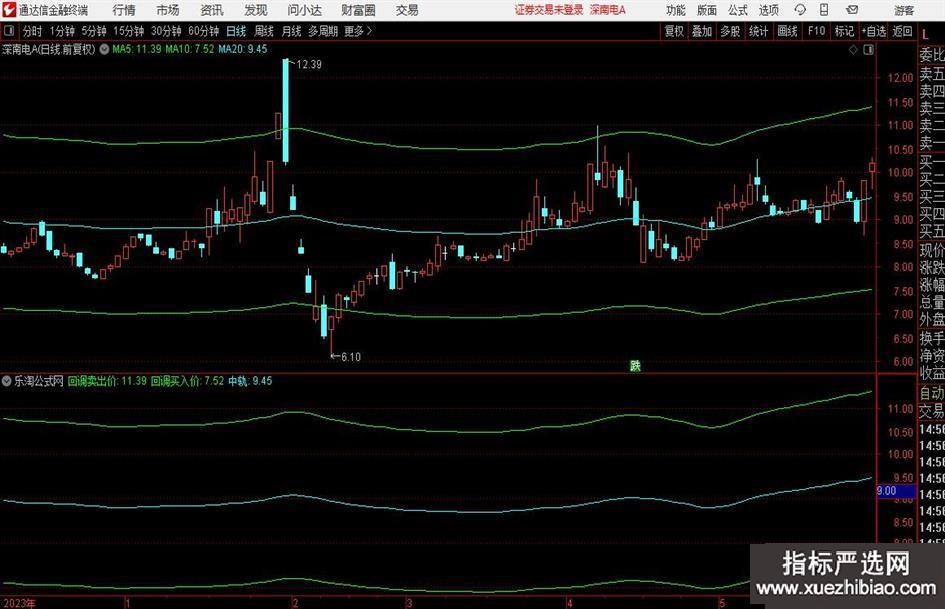Click the month 4 marker on time axis
The height and width of the screenshot is (609, 945).
point(569,603)
